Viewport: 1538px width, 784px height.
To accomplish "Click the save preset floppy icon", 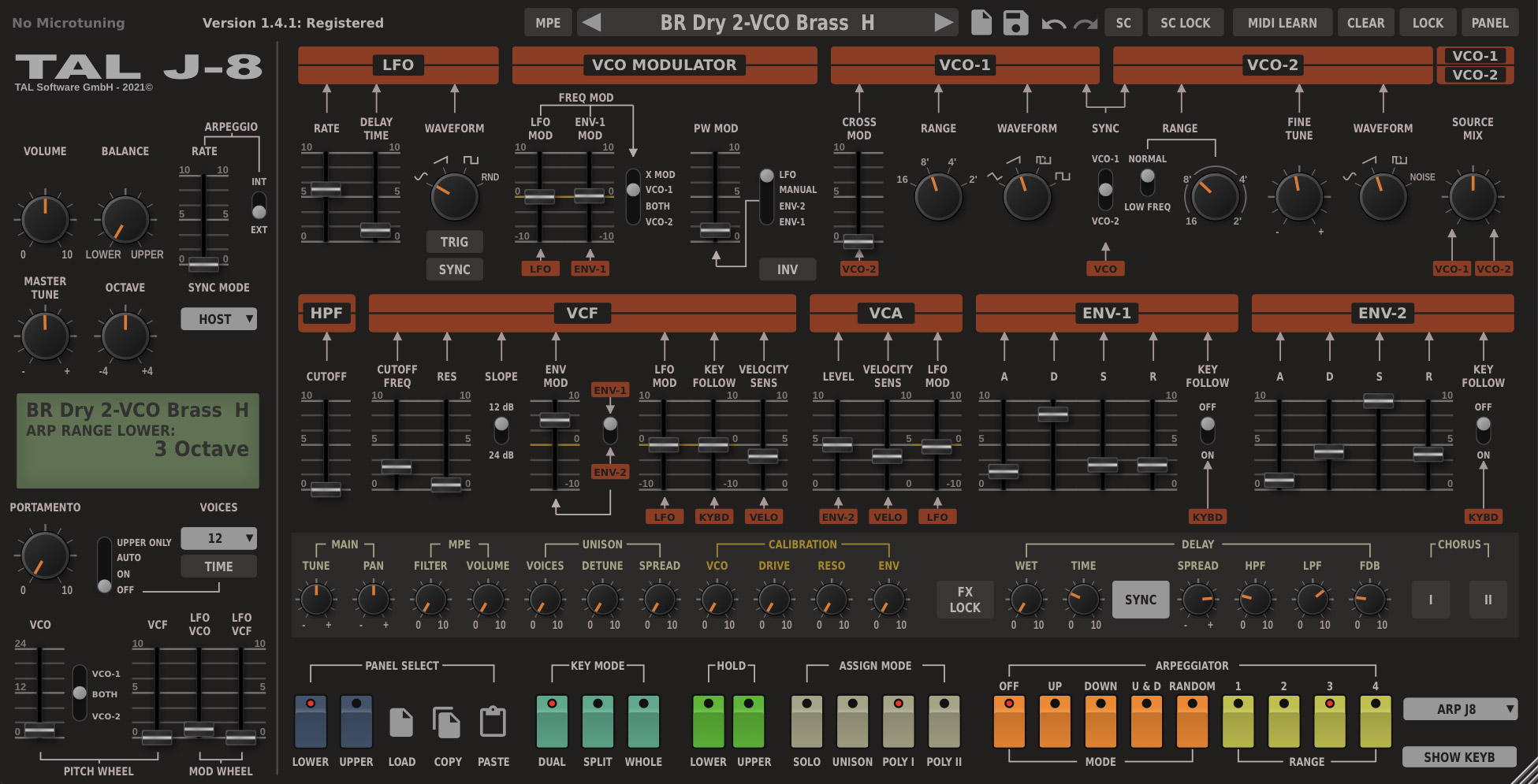I will 1015,23.
